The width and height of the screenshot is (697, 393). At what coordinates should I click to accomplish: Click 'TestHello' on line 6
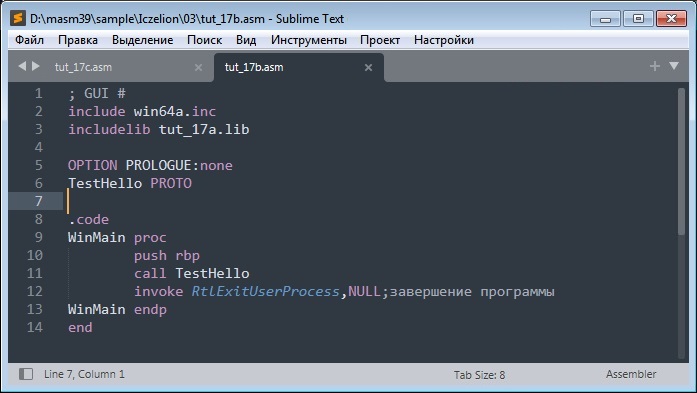[105, 183]
